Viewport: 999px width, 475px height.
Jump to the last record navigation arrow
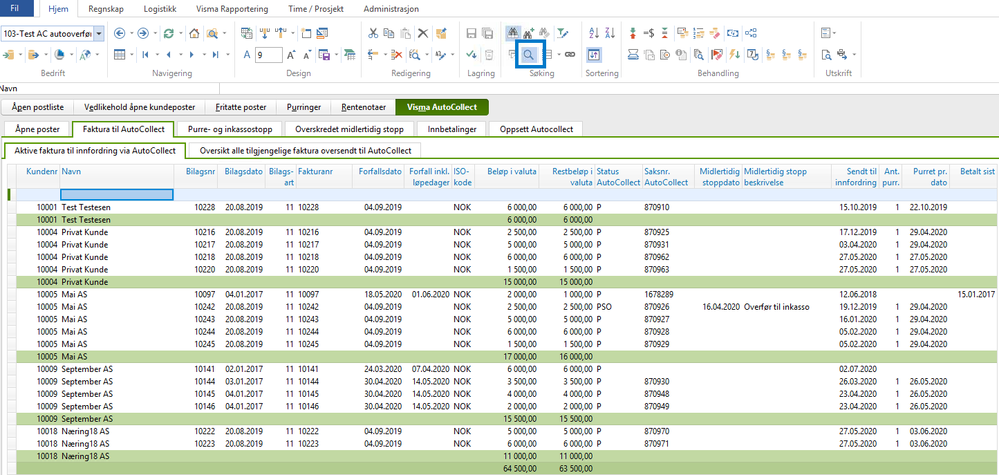coord(215,55)
